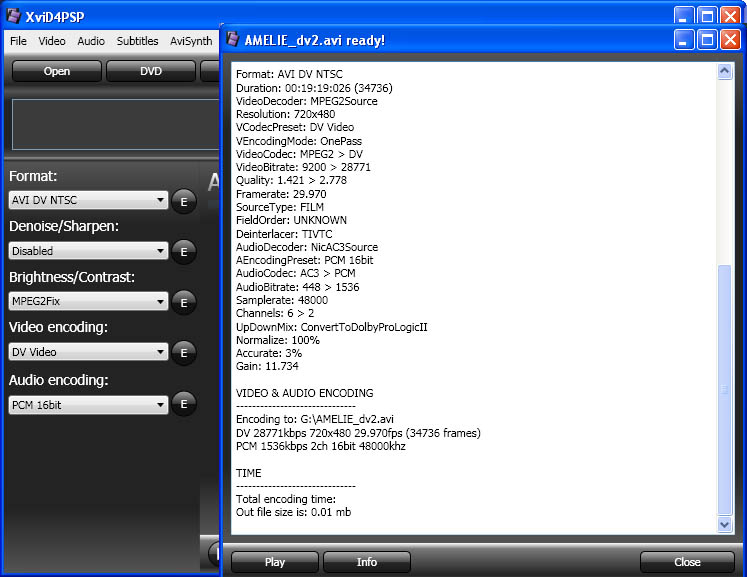
Task: Open the AviSynth menu
Action: (191, 41)
